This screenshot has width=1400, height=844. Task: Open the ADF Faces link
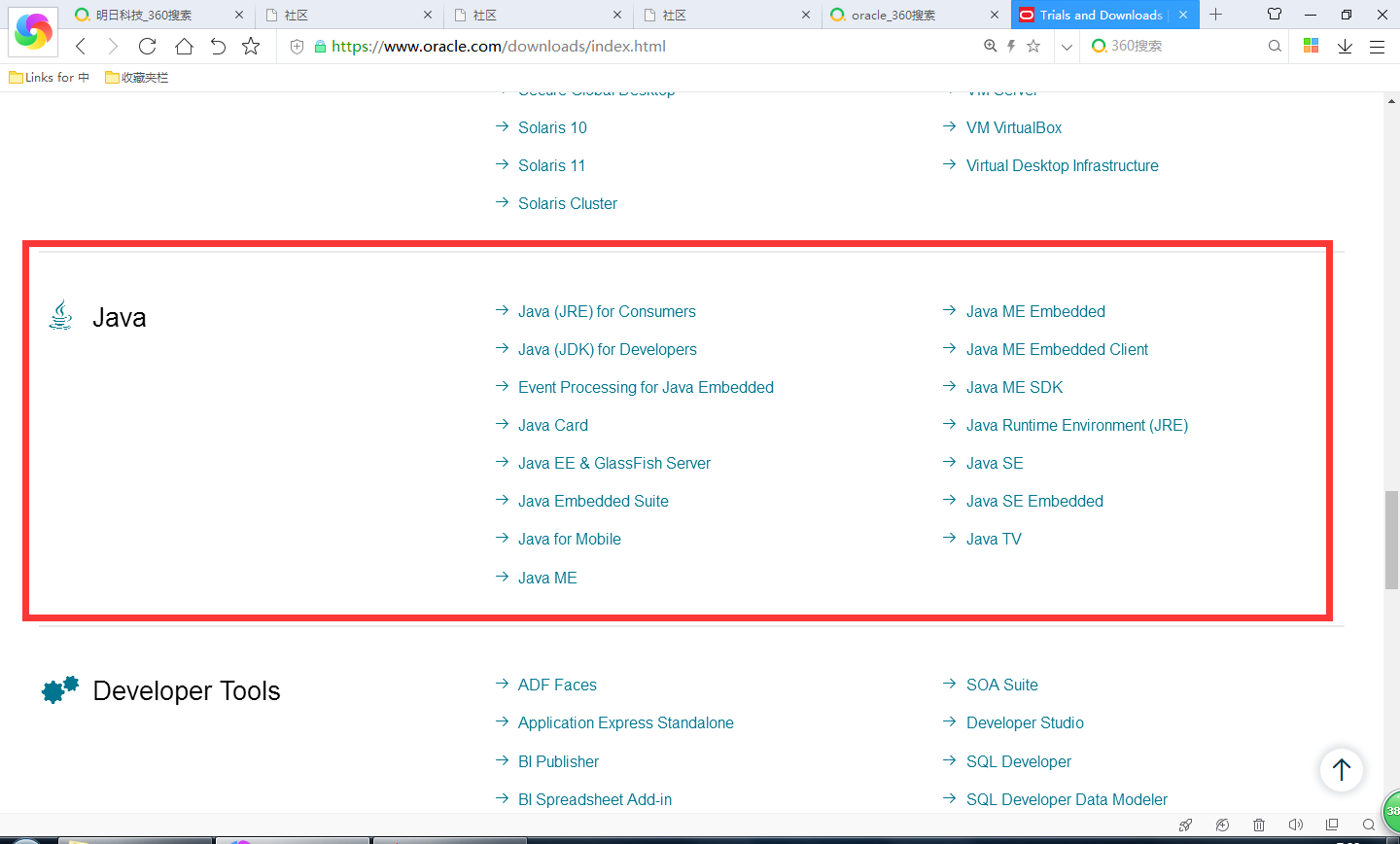[557, 685]
